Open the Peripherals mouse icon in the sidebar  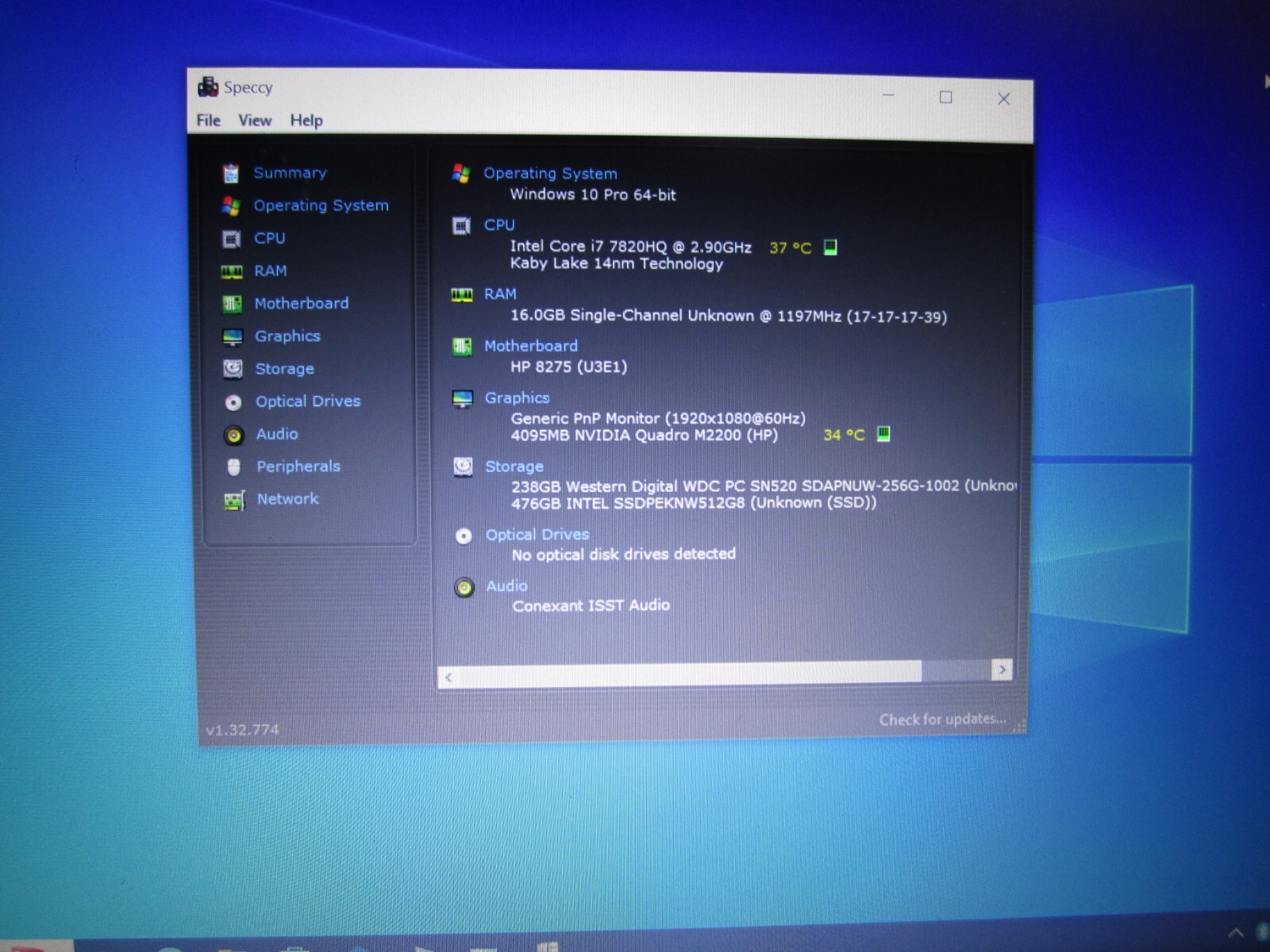tap(233, 467)
